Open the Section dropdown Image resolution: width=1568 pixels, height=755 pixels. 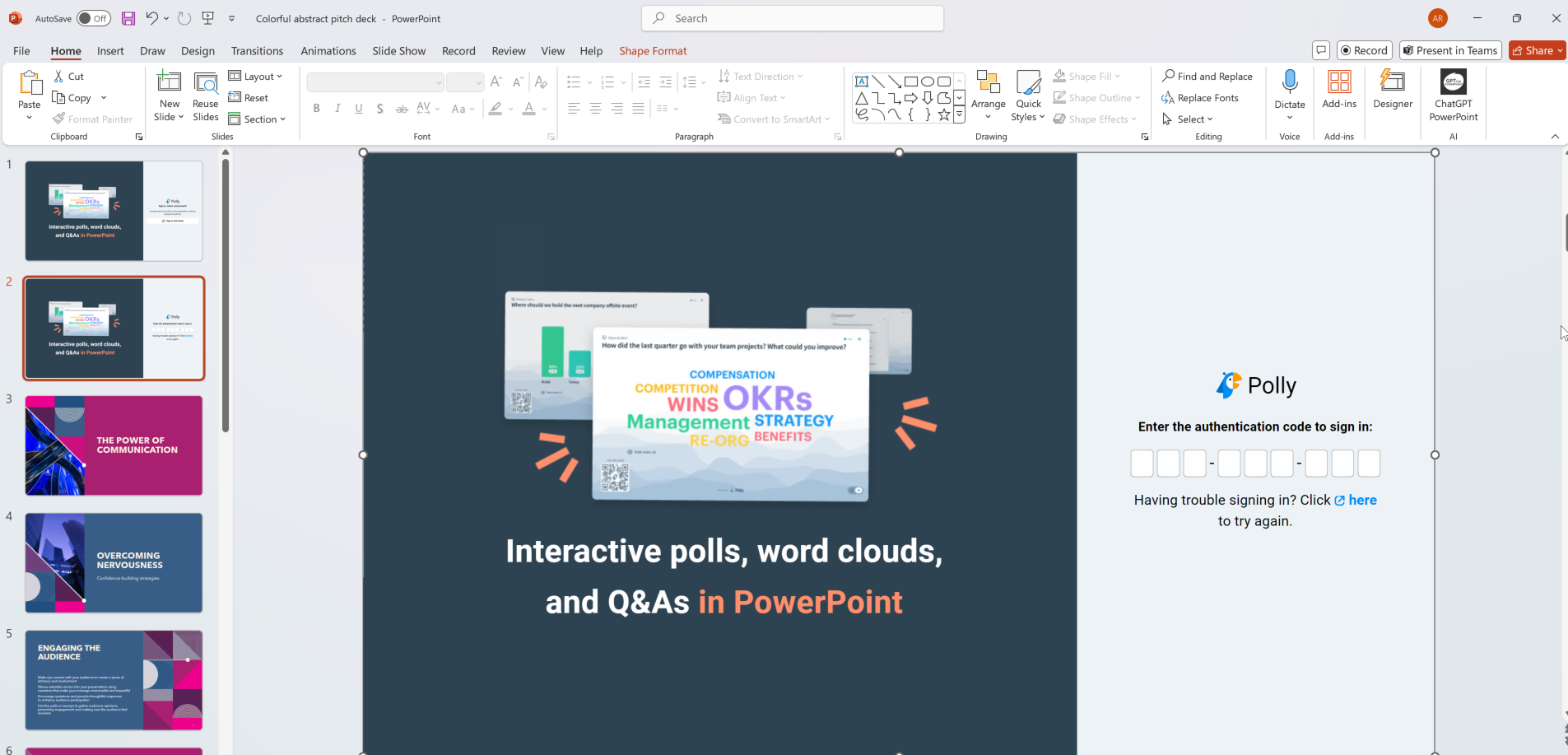coord(258,119)
